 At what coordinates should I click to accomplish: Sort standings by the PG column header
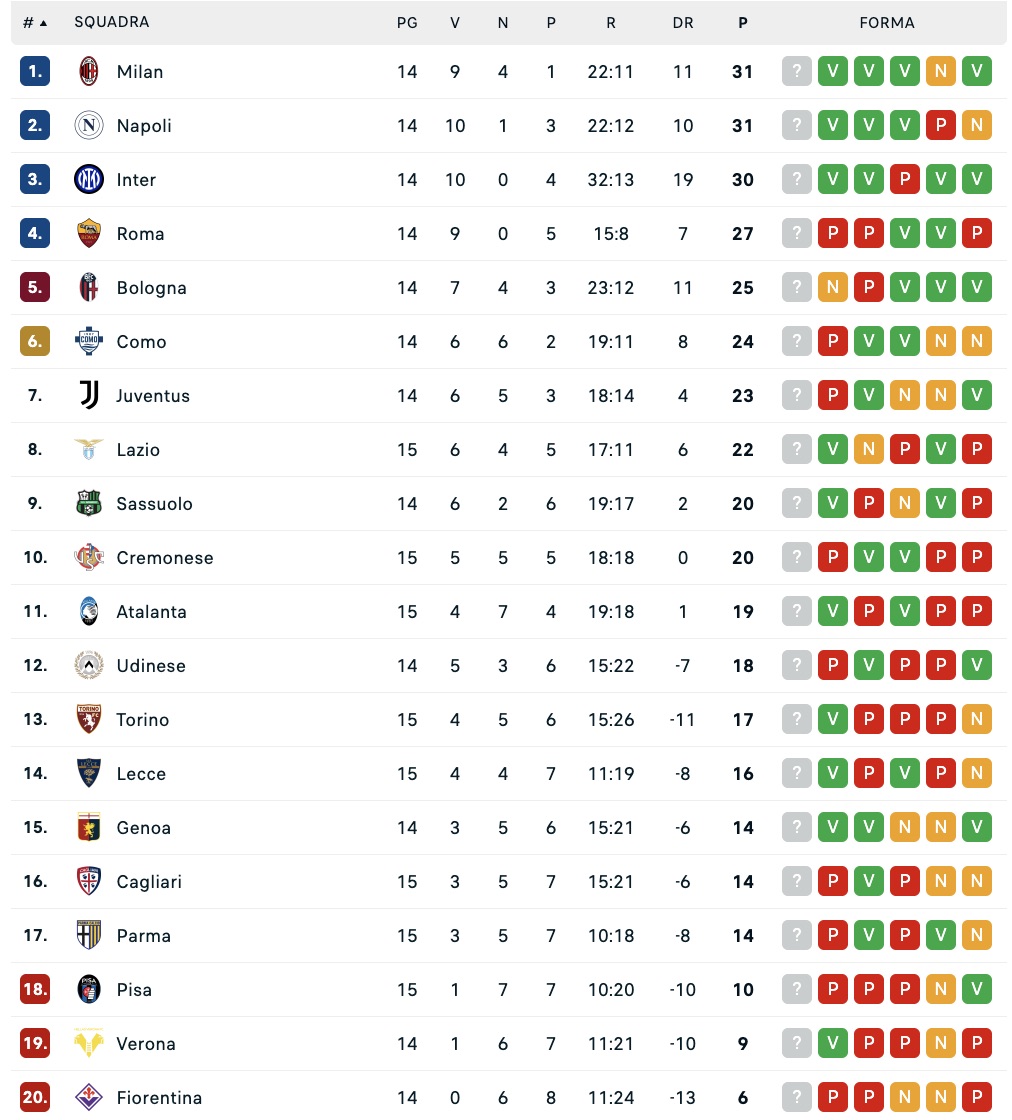tap(407, 23)
